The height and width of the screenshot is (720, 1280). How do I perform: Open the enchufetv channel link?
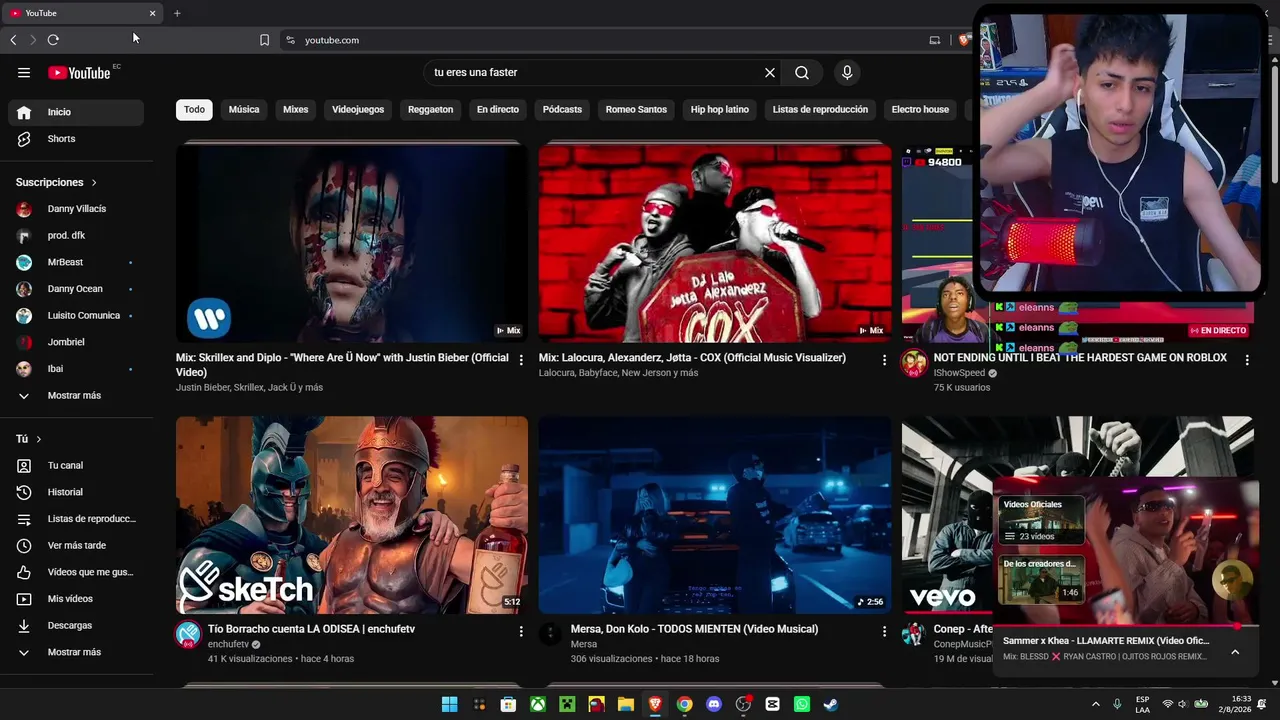tap(228, 645)
